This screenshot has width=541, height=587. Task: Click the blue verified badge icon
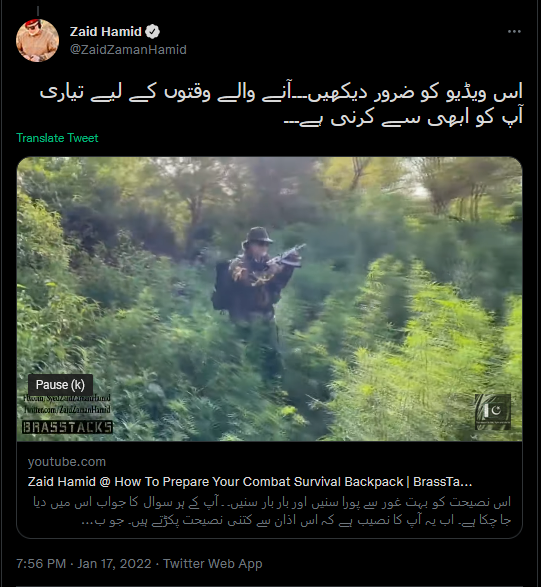pyautogui.click(x=152, y=32)
